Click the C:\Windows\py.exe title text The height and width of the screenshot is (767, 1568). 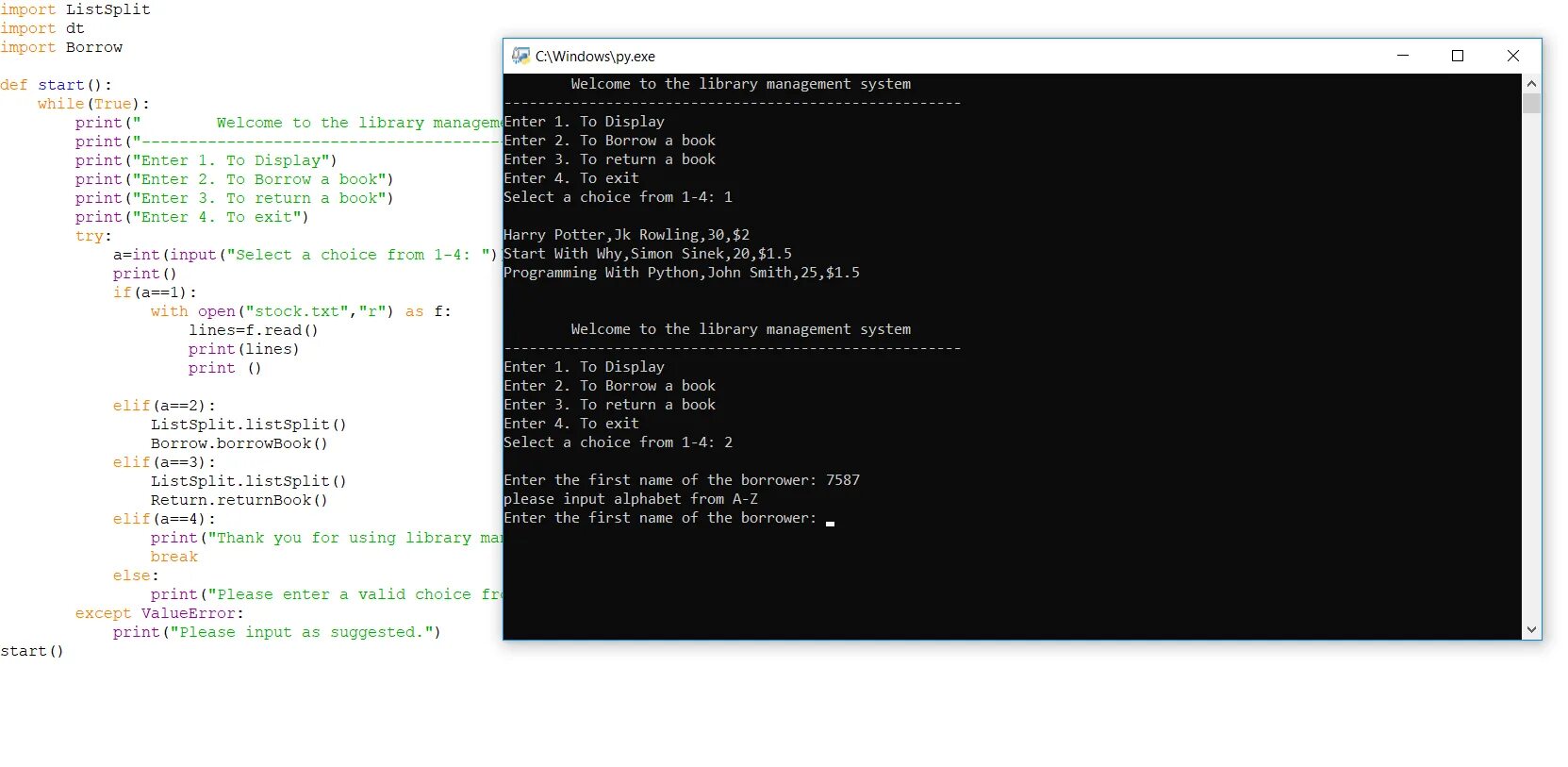595,57
